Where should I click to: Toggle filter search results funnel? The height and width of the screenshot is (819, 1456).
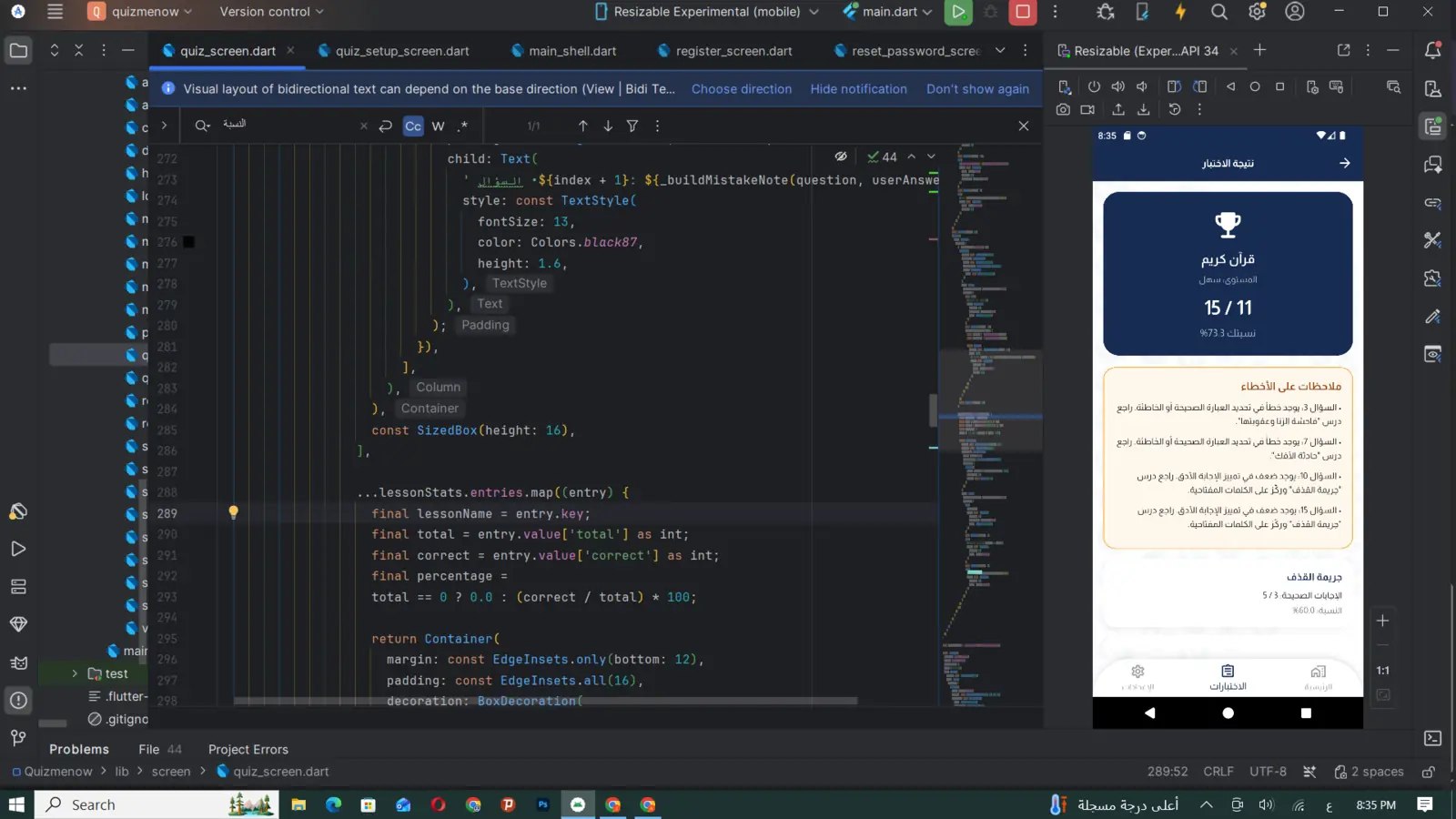point(632,126)
